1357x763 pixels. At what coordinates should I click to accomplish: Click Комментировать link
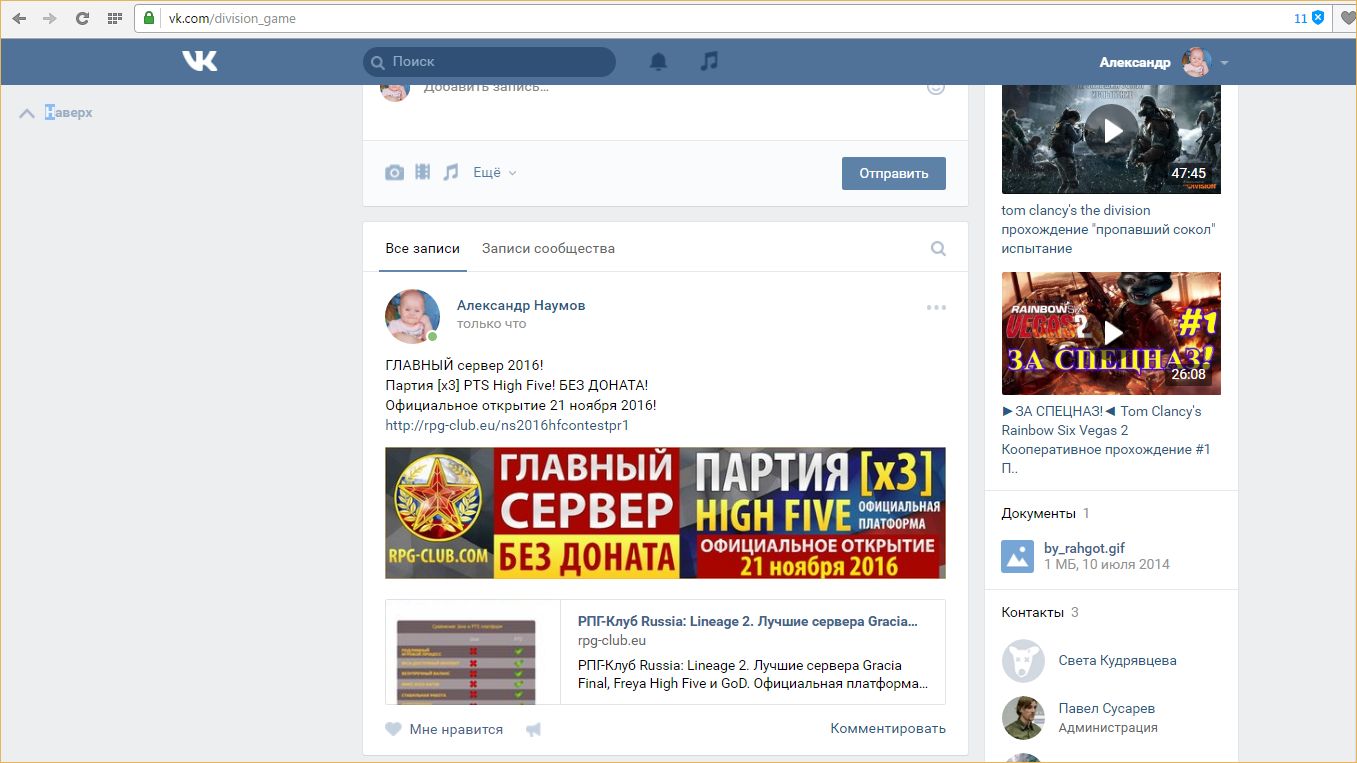coord(888,728)
